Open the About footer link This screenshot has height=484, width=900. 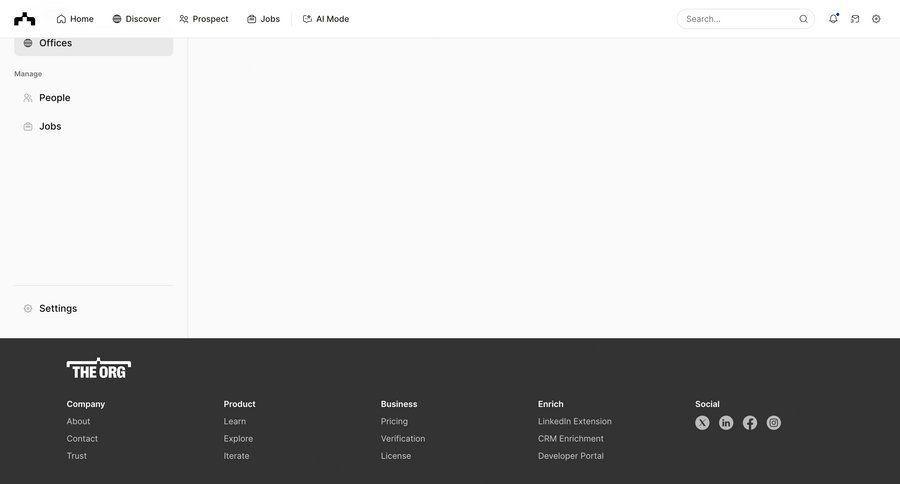coord(78,421)
